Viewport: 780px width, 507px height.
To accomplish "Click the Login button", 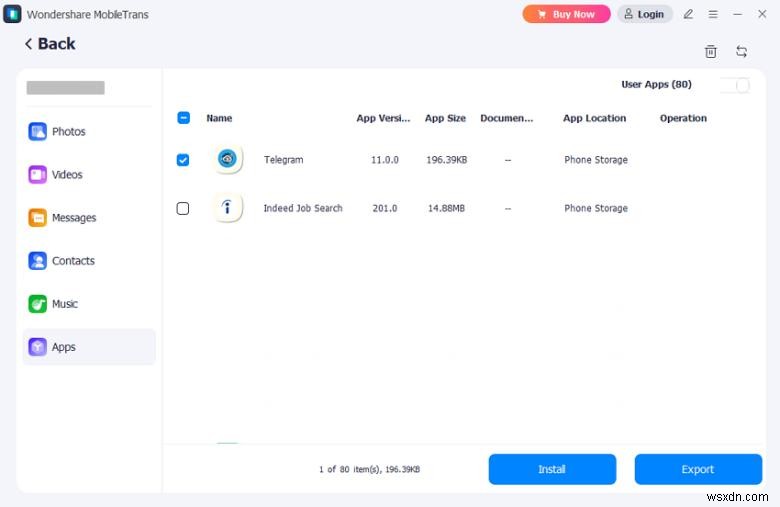I will pos(645,14).
